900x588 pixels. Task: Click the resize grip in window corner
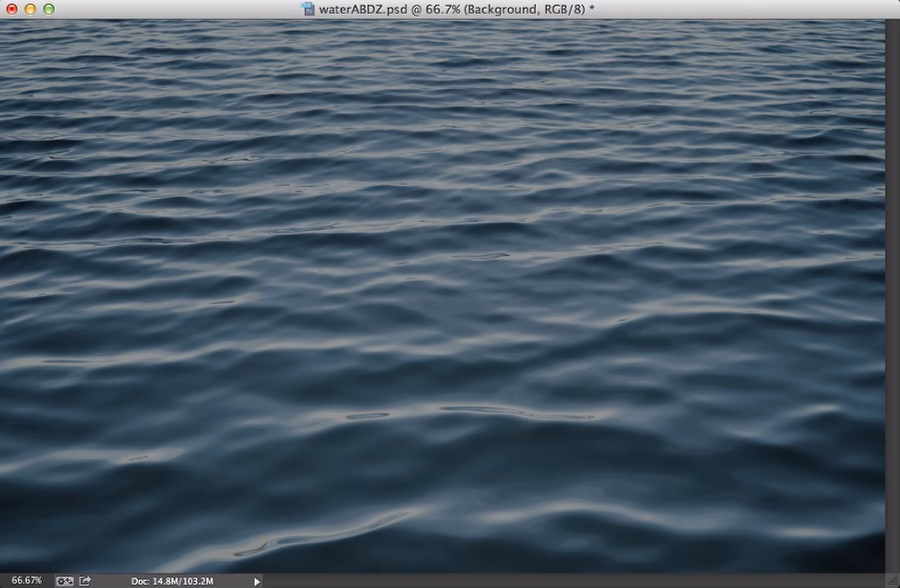point(892,580)
